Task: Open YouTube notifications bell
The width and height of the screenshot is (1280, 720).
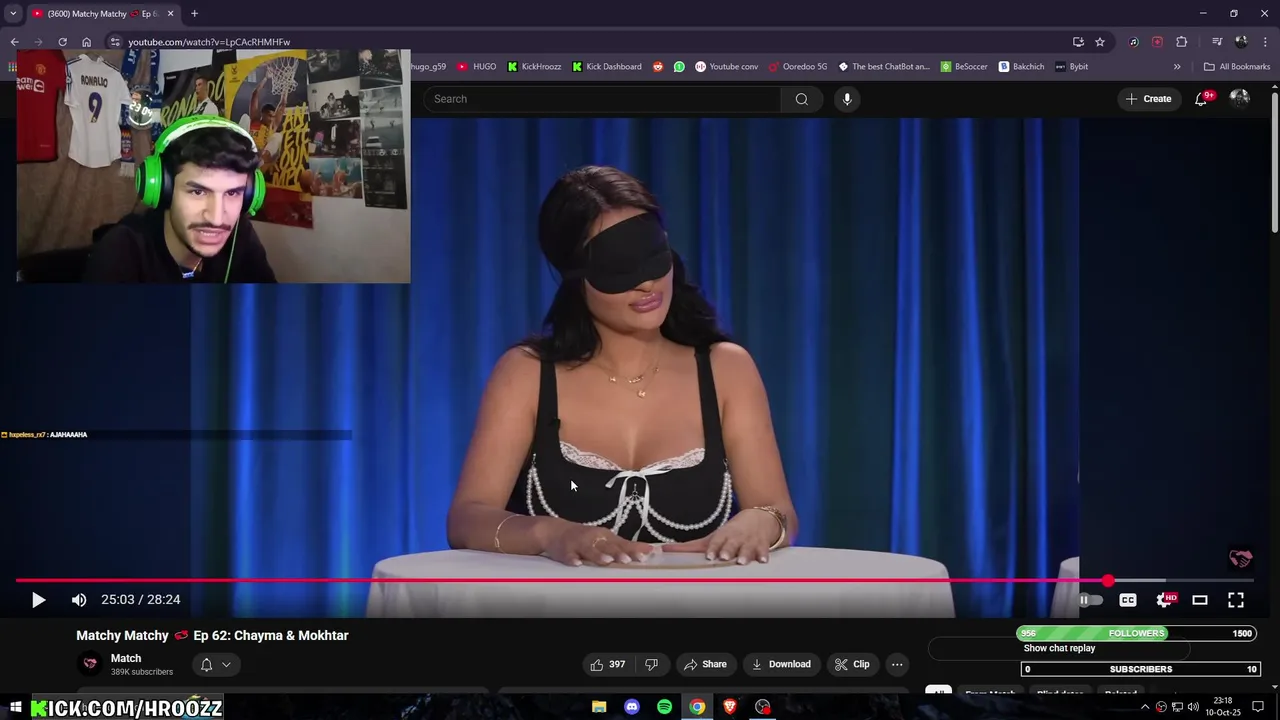Action: pos(1202,98)
